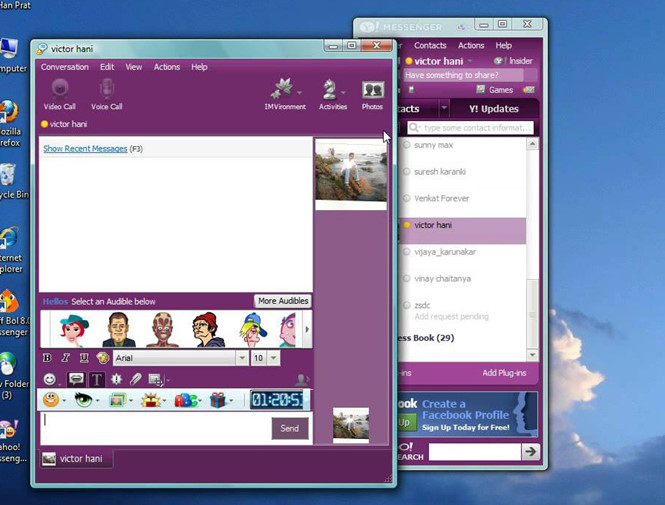The width and height of the screenshot is (665, 505).
Task: Send a Buzz with the burst icon
Action: [x=116, y=379]
